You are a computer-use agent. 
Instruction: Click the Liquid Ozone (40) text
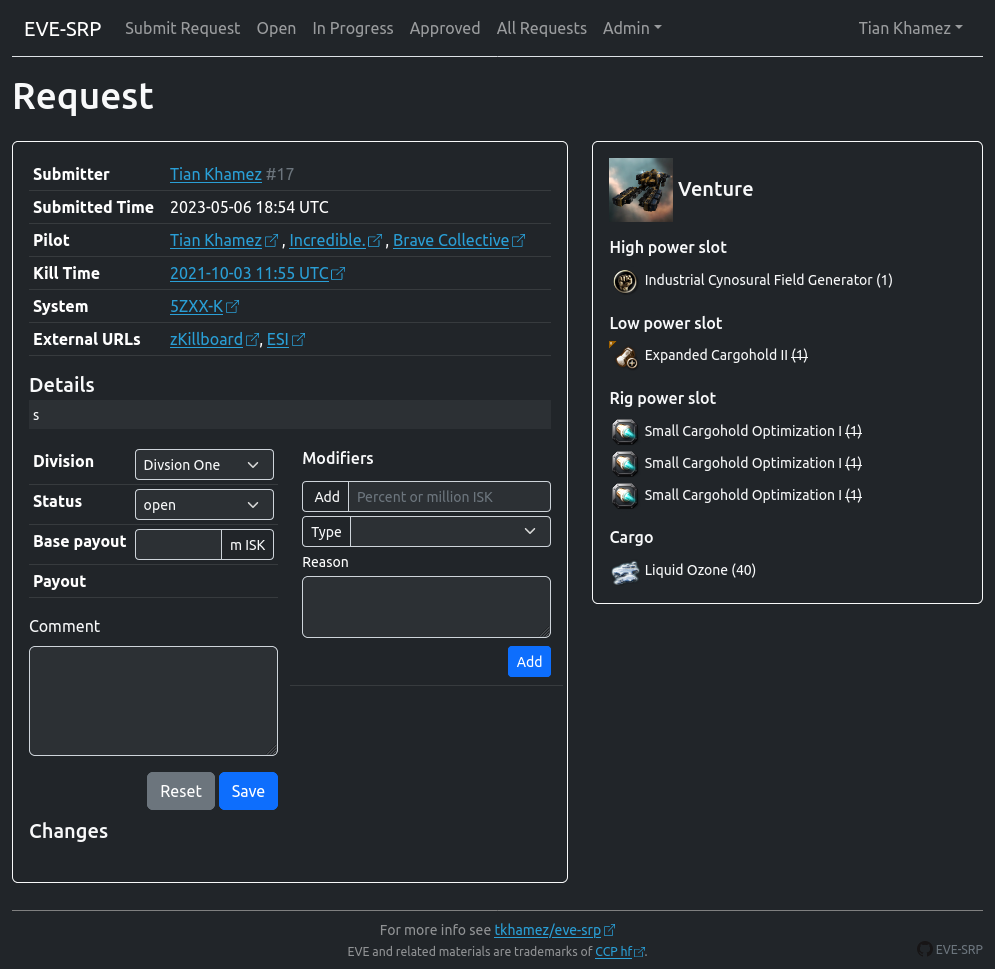pyautogui.click(x=700, y=570)
